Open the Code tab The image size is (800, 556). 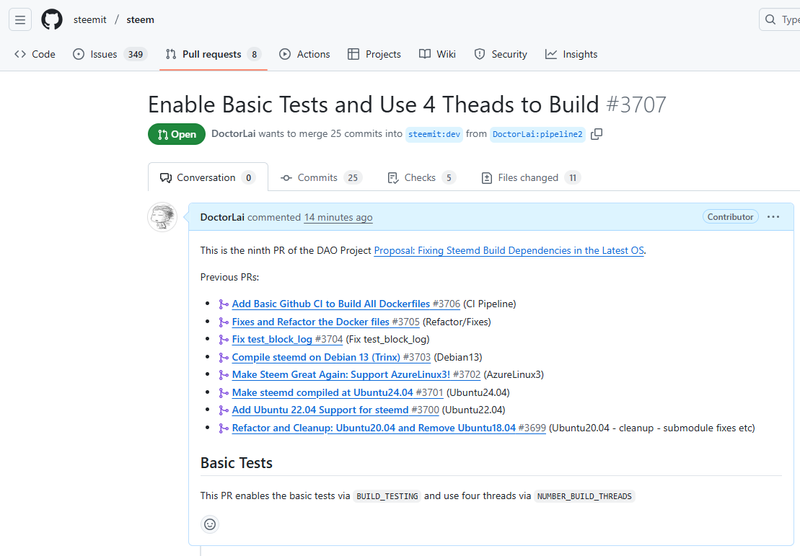[x=35, y=54]
